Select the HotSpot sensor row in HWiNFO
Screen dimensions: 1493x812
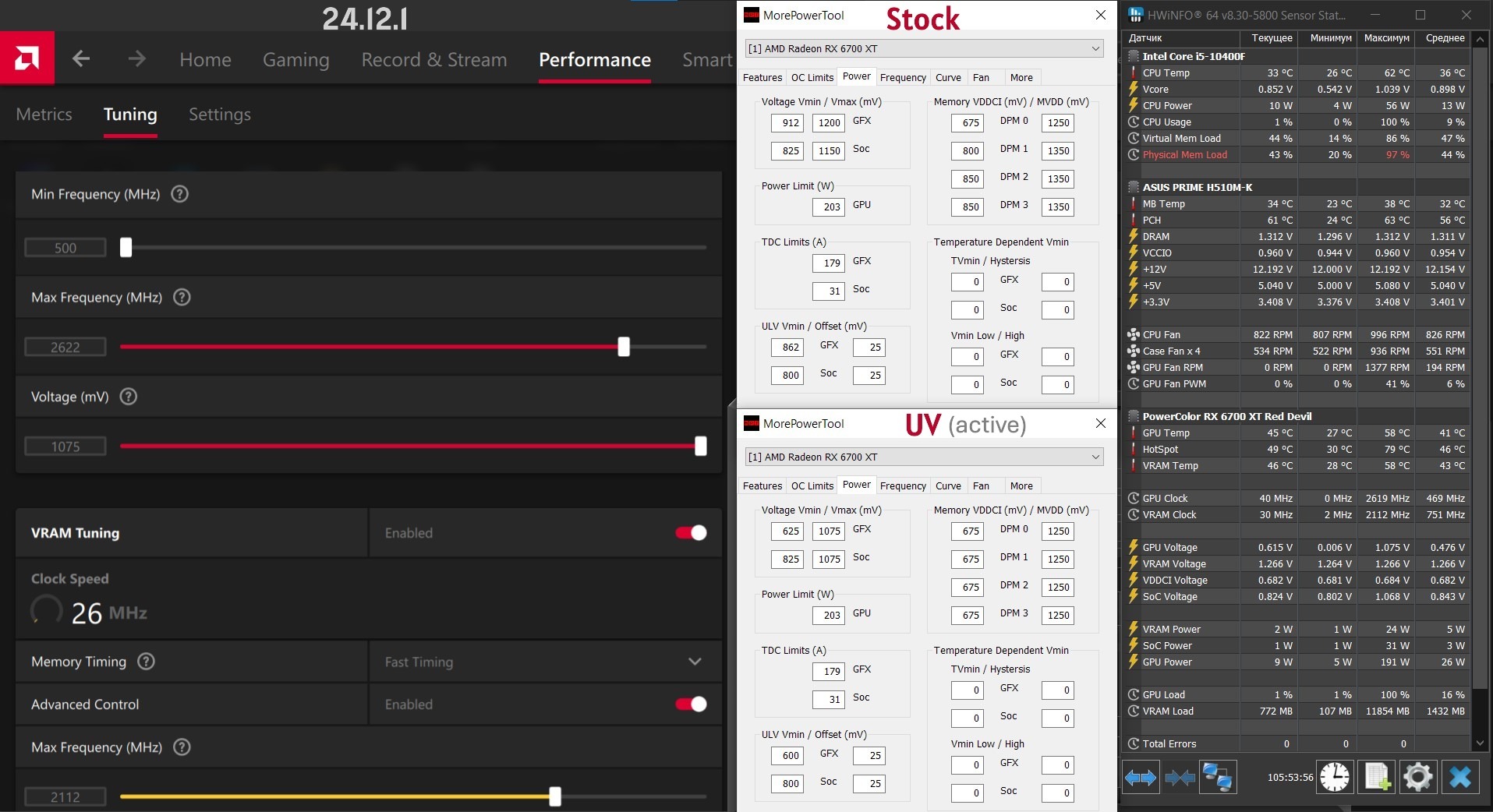(1298, 449)
